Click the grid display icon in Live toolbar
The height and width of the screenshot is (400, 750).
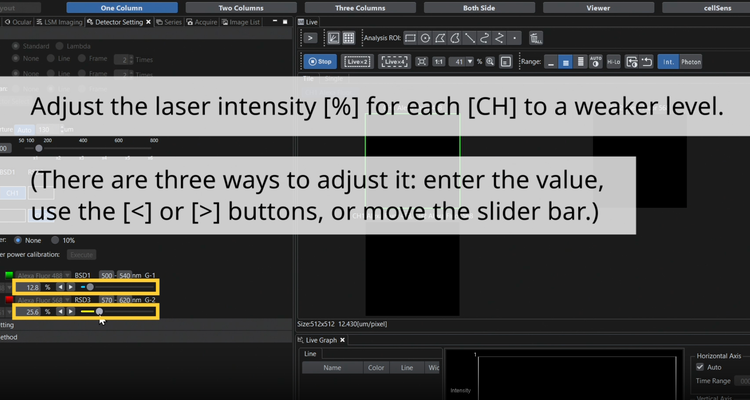point(349,38)
